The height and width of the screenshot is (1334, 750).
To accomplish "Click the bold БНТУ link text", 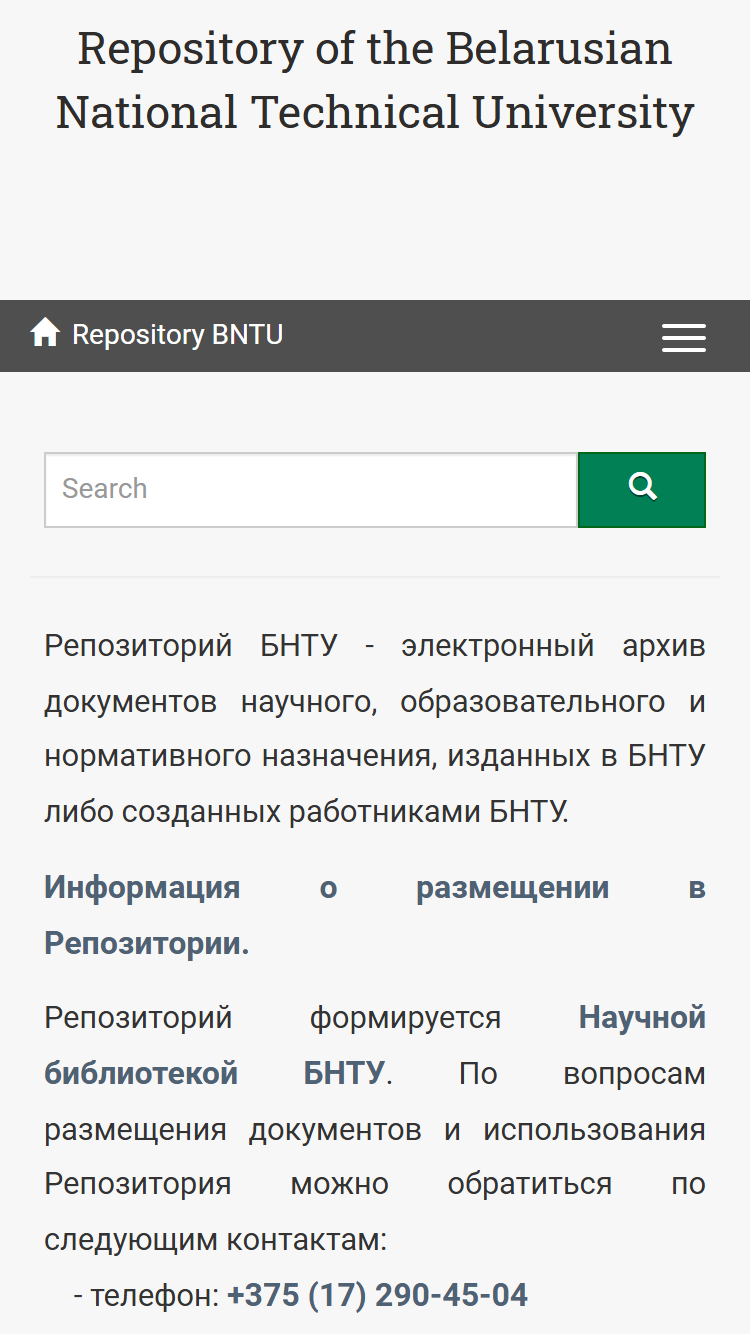I will pos(343,1073).
